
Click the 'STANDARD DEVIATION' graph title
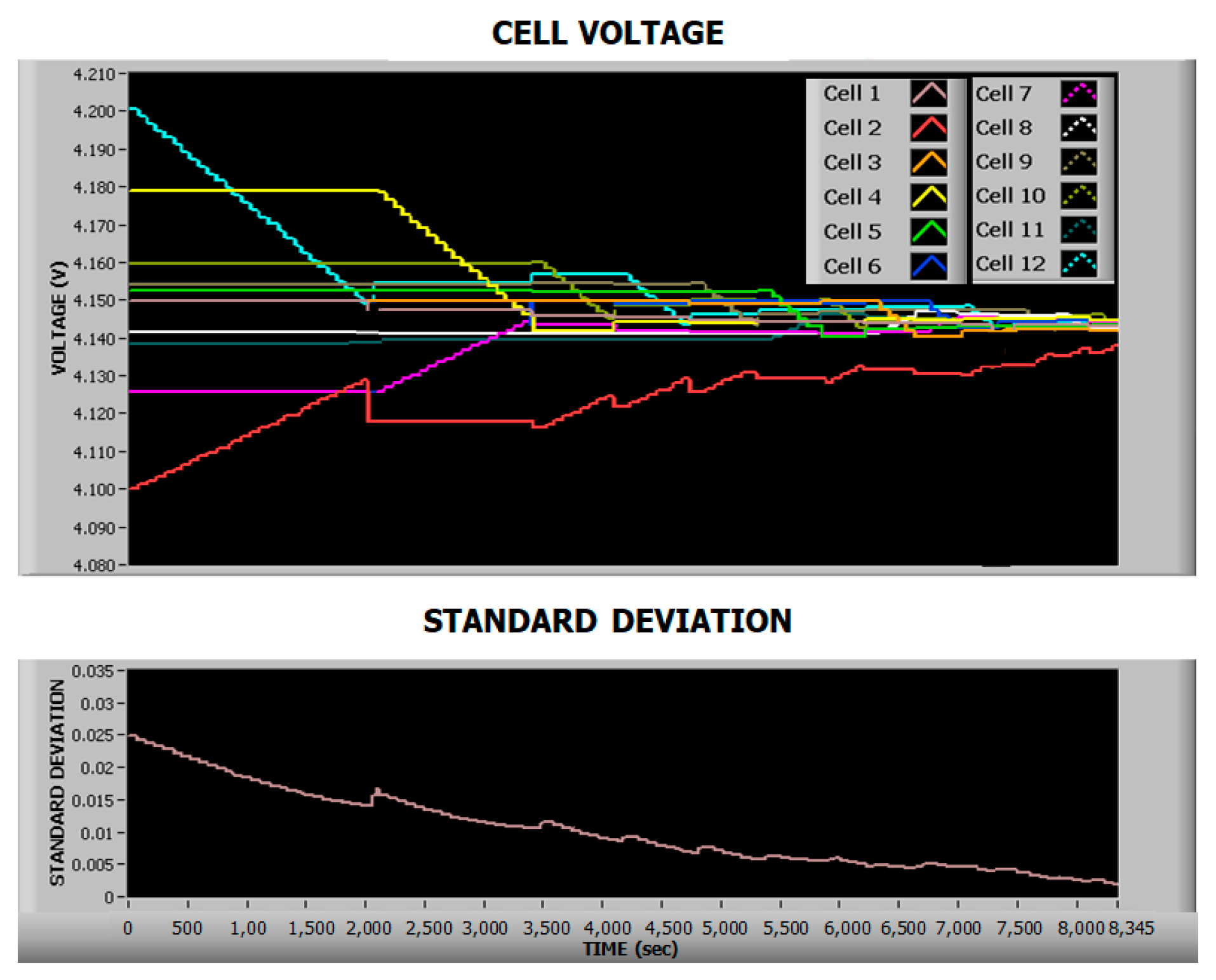point(608,621)
